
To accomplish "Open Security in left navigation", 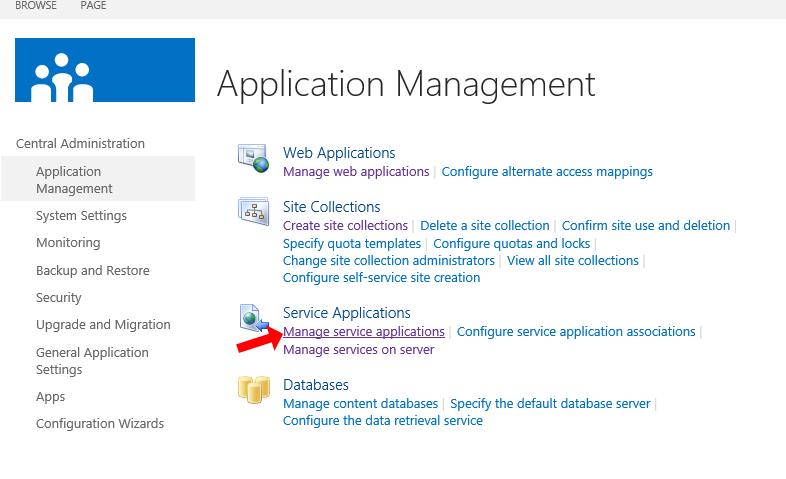I will 59,298.
